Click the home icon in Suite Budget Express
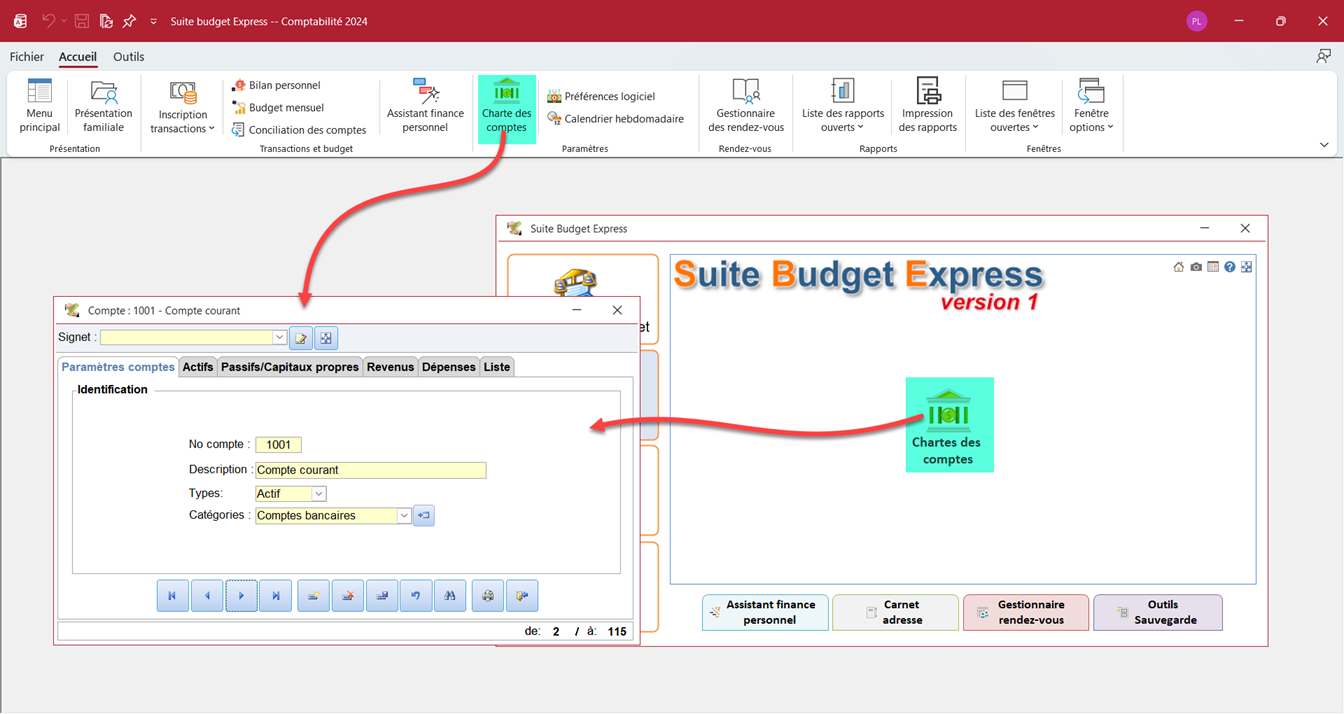The image size is (1344, 714). (1179, 267)
